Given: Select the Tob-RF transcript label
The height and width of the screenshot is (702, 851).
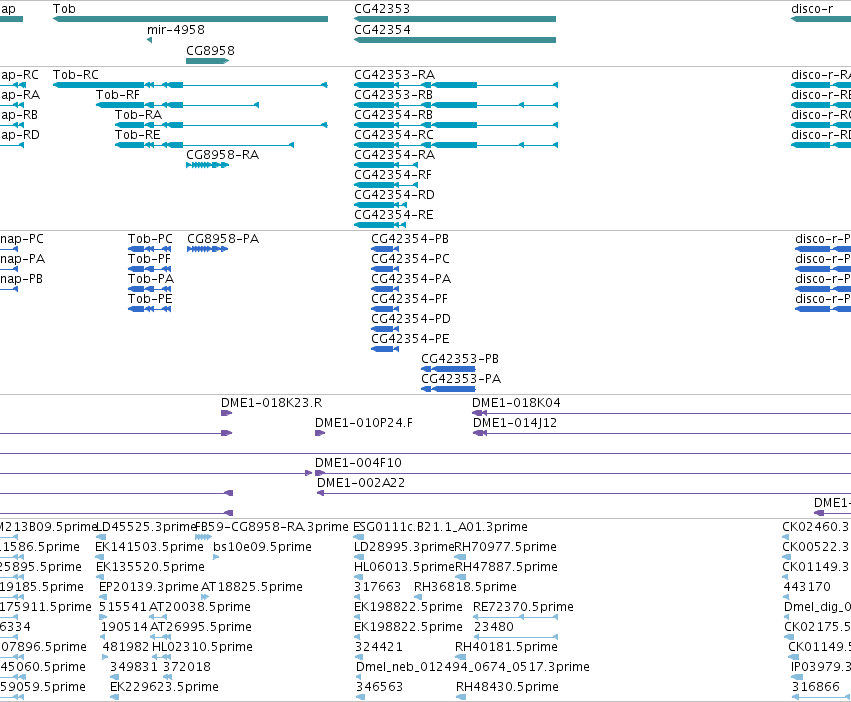Looking at the screenshot, I should point(118,95).
